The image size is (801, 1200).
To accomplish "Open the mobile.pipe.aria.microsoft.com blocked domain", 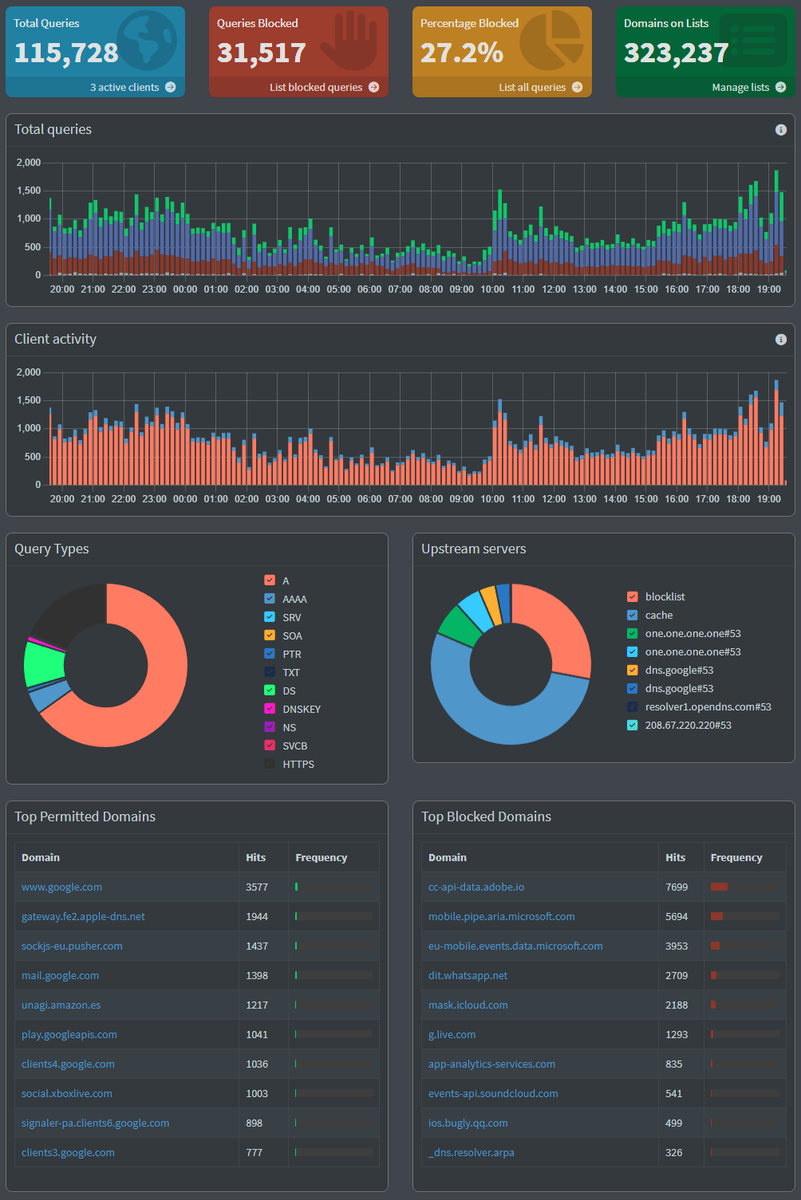I will click(501, 916).
